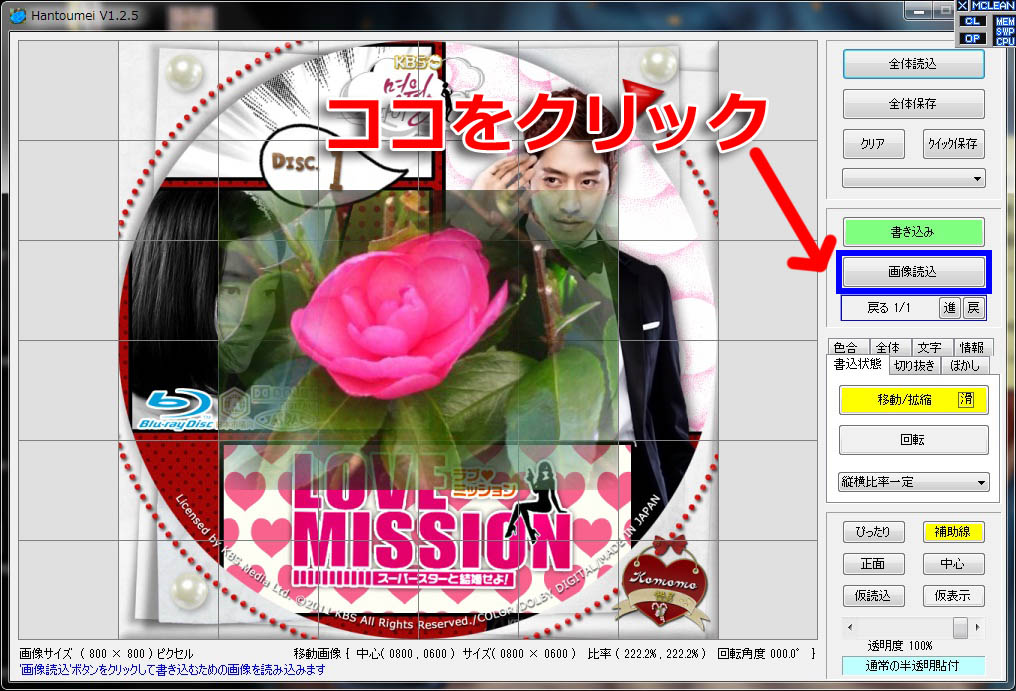Click the 回転 button
Screen dimensions: 1016x691
[914, 440]
